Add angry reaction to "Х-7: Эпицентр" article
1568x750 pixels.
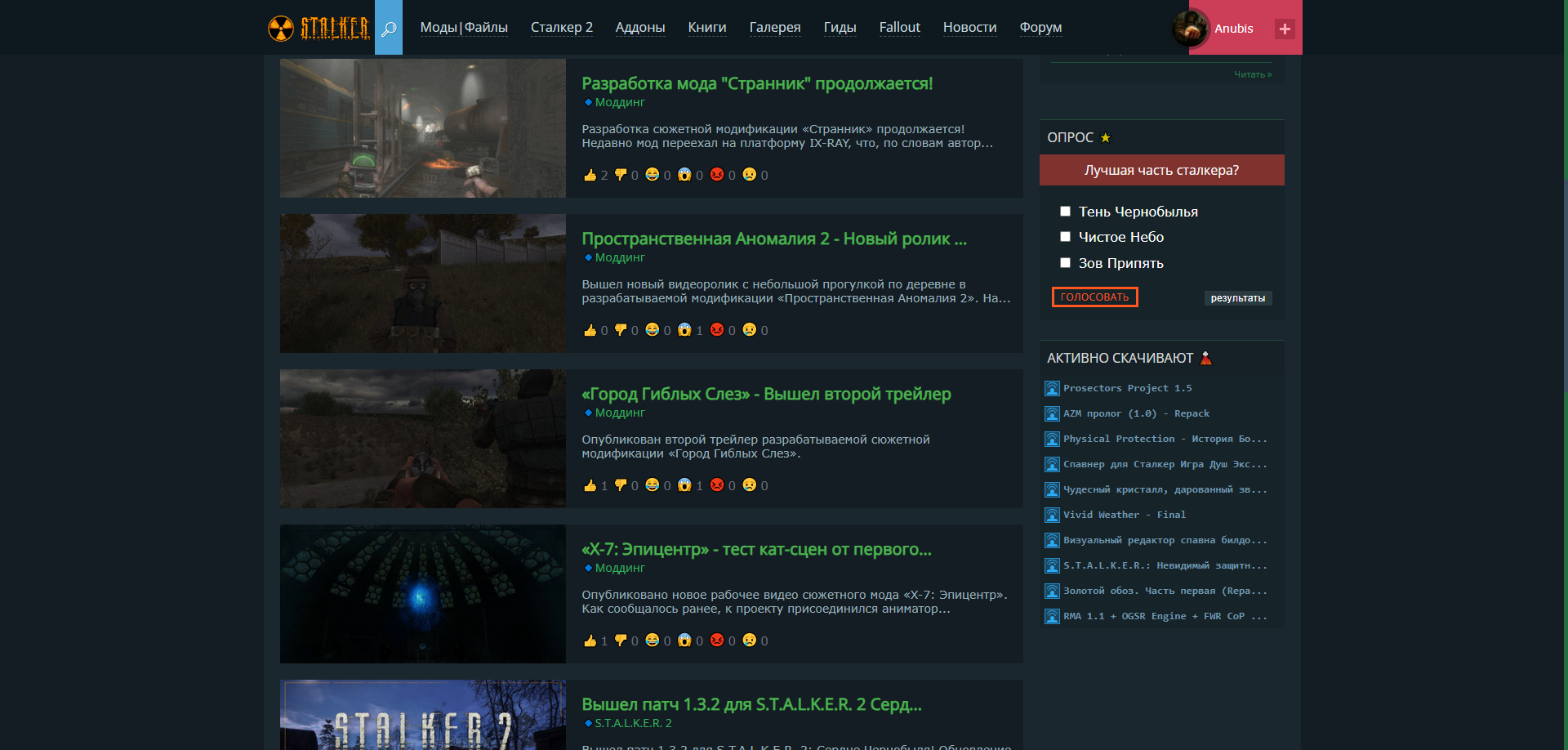pos(717,641)
